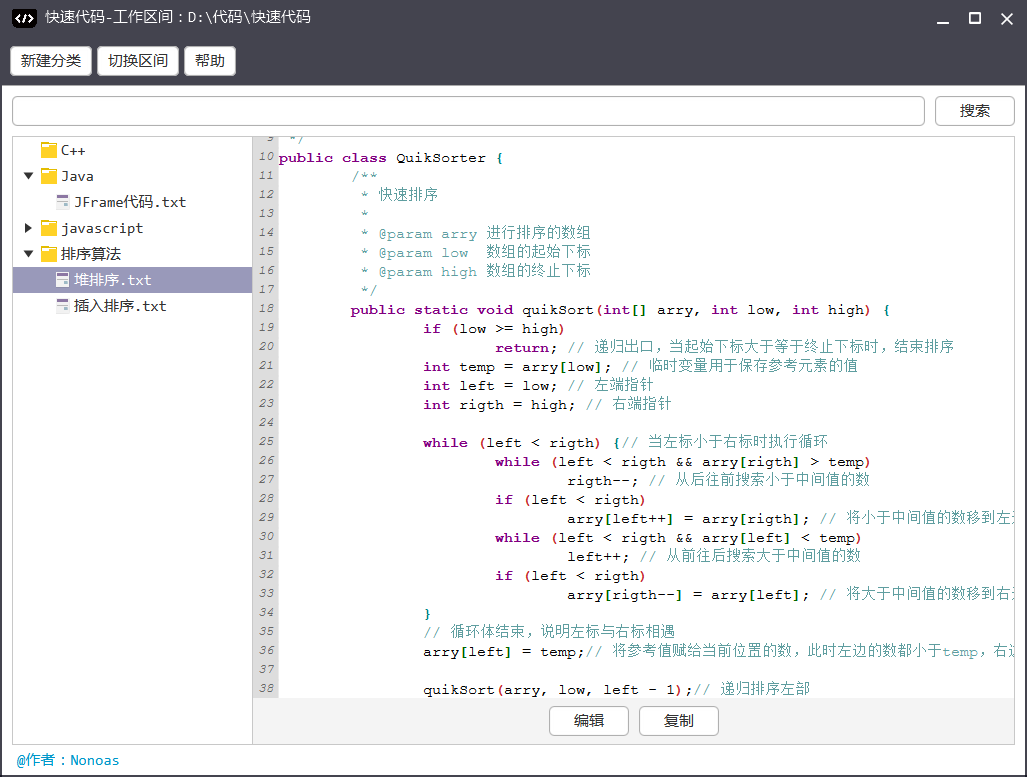Click the '@param arry' comment line
1027x777 pixels.
point(476,233)
